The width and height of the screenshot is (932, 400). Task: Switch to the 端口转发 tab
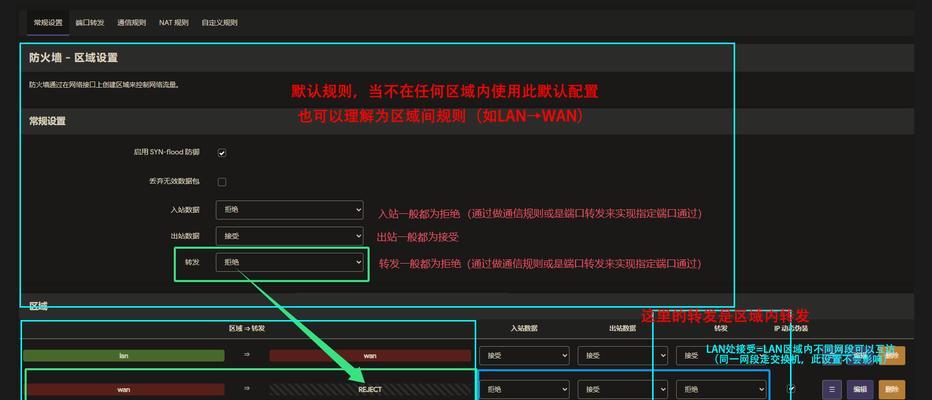(90, 23)
